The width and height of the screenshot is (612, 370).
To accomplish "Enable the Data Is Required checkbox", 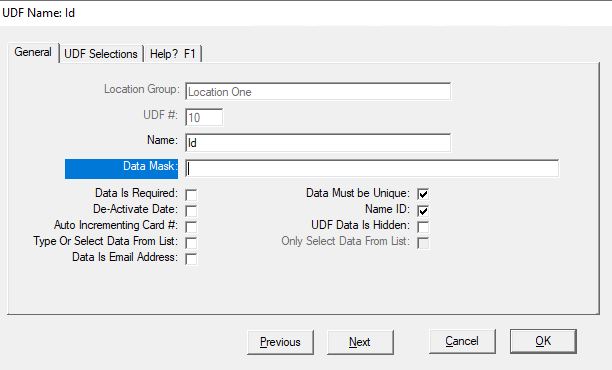I will point(191,195).
